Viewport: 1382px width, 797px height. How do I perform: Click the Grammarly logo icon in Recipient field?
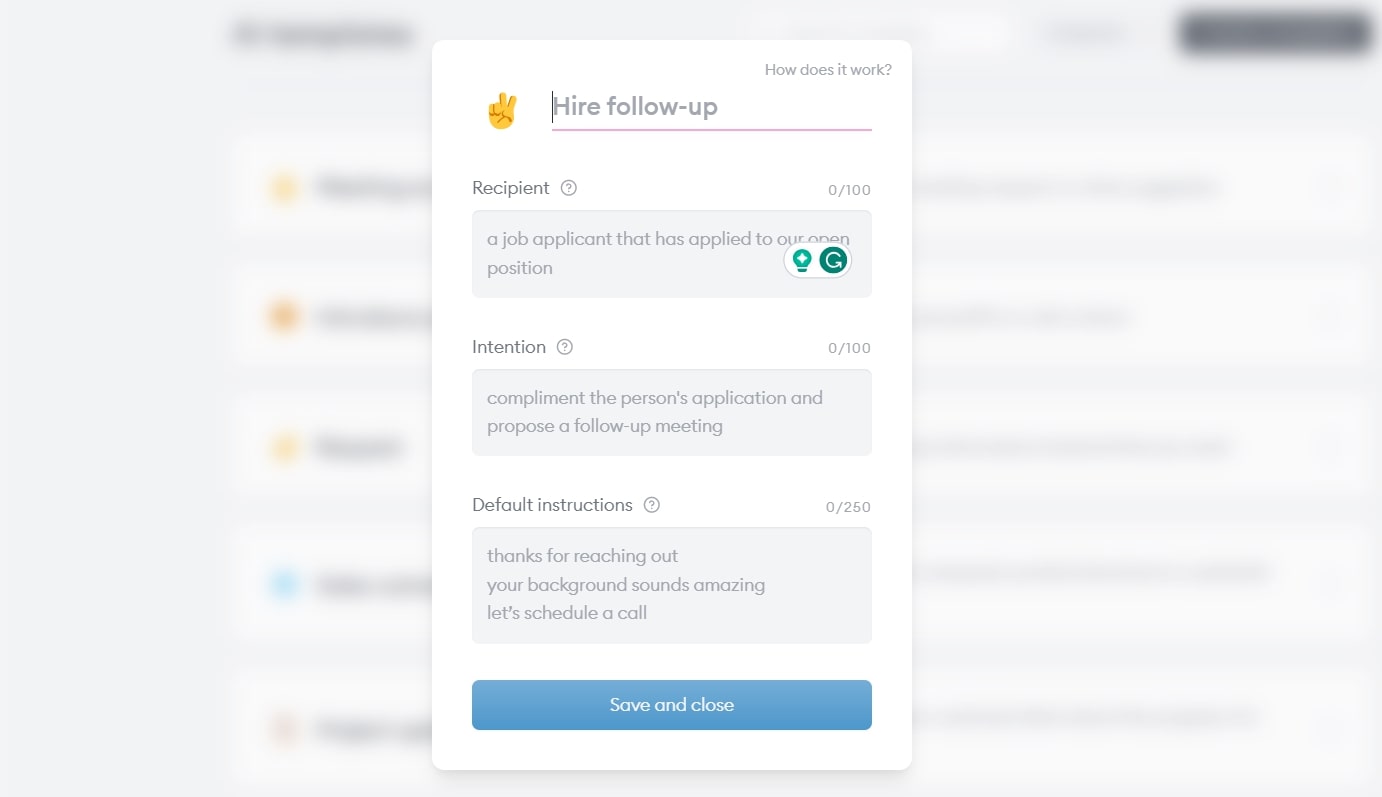click(x=834, y=260)
